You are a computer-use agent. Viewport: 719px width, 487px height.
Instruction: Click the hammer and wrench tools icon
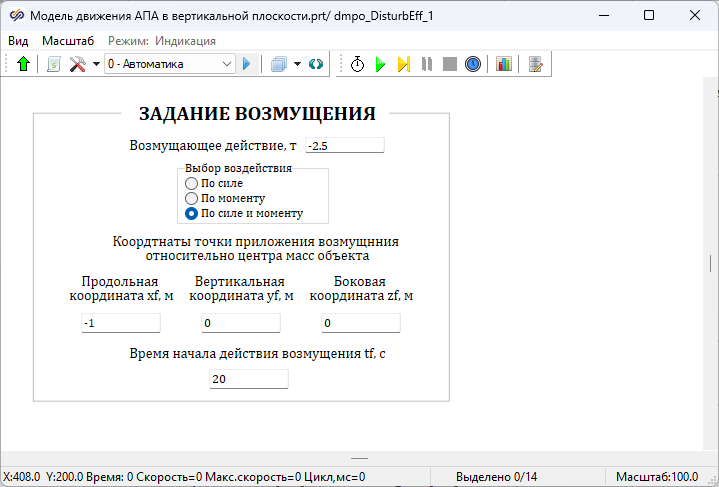[x=77, y=64]
